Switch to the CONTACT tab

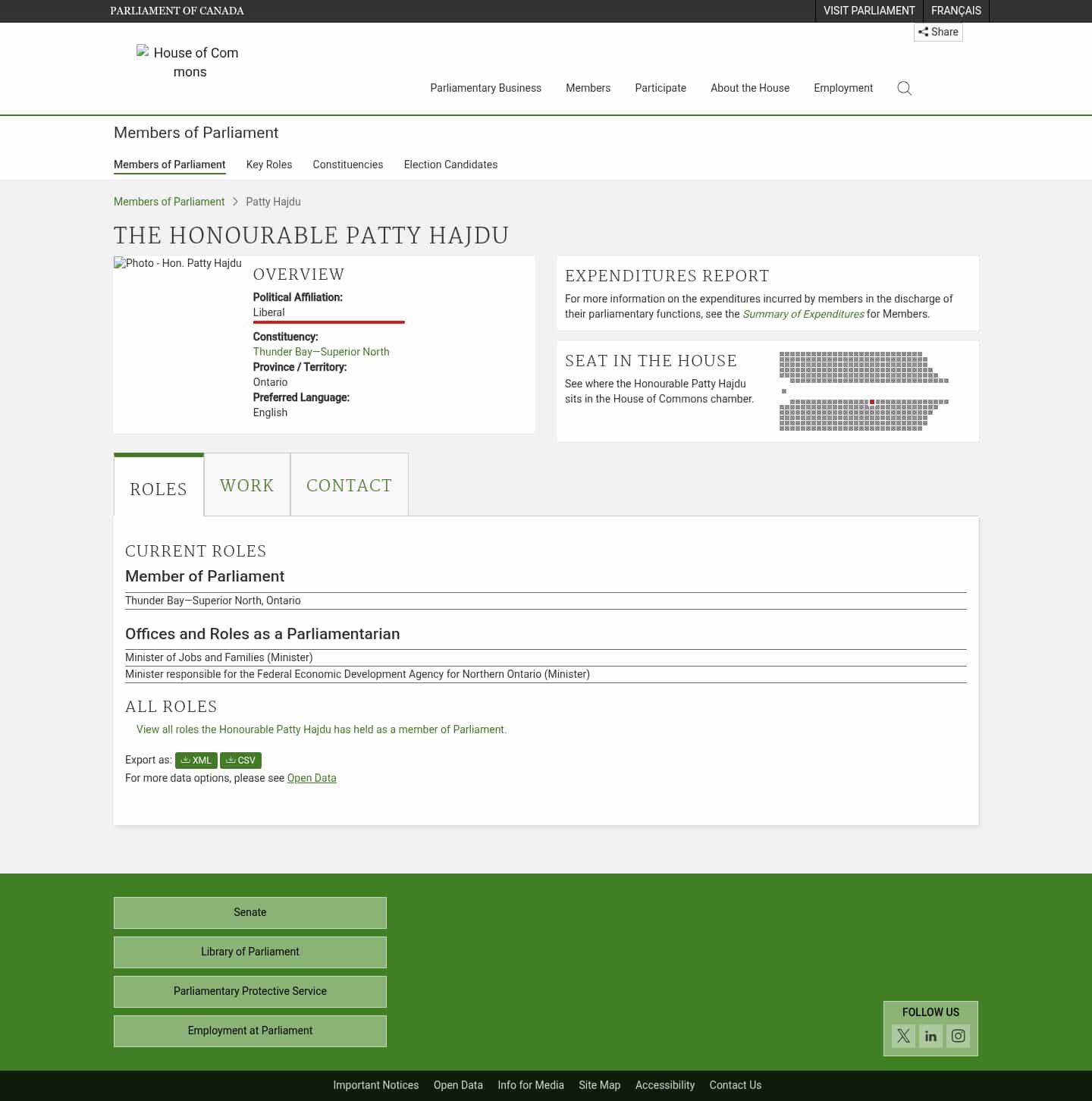[349, 485]
